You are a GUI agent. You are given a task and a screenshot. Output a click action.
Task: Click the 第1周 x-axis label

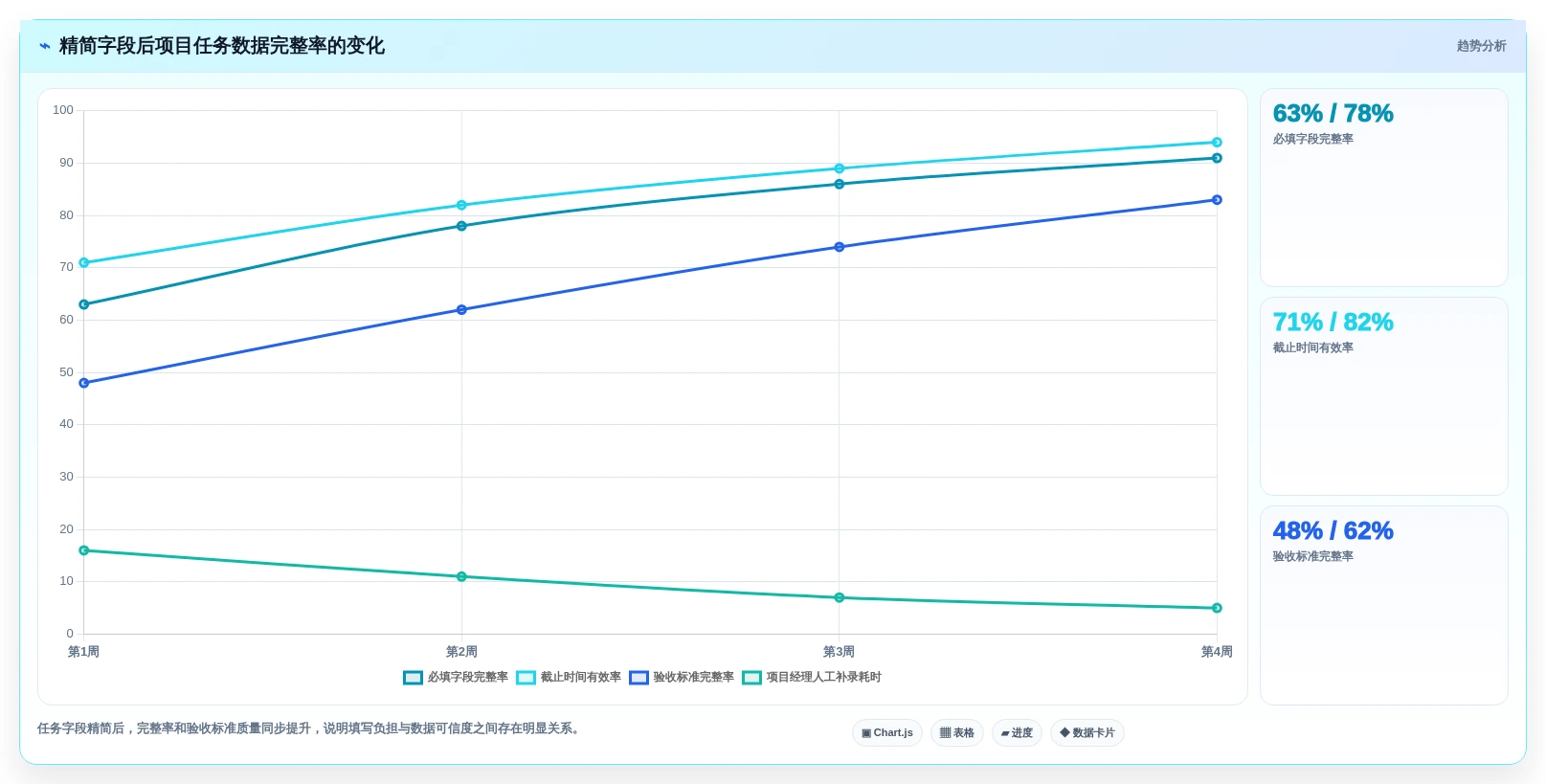point(84,652)
